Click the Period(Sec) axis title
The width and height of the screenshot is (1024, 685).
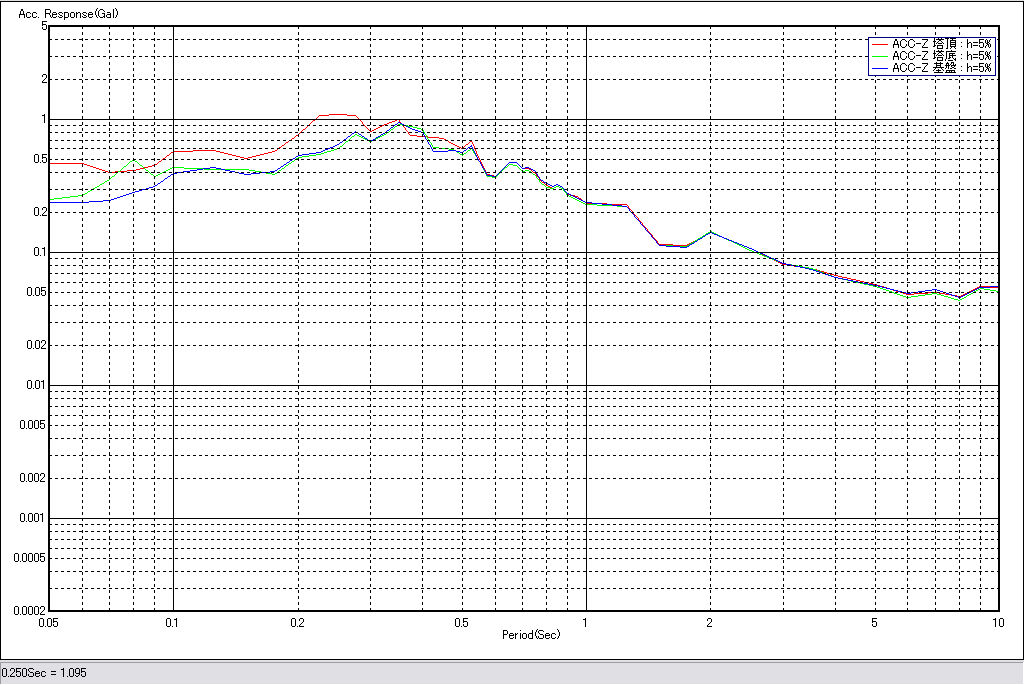tap(531, 634)
